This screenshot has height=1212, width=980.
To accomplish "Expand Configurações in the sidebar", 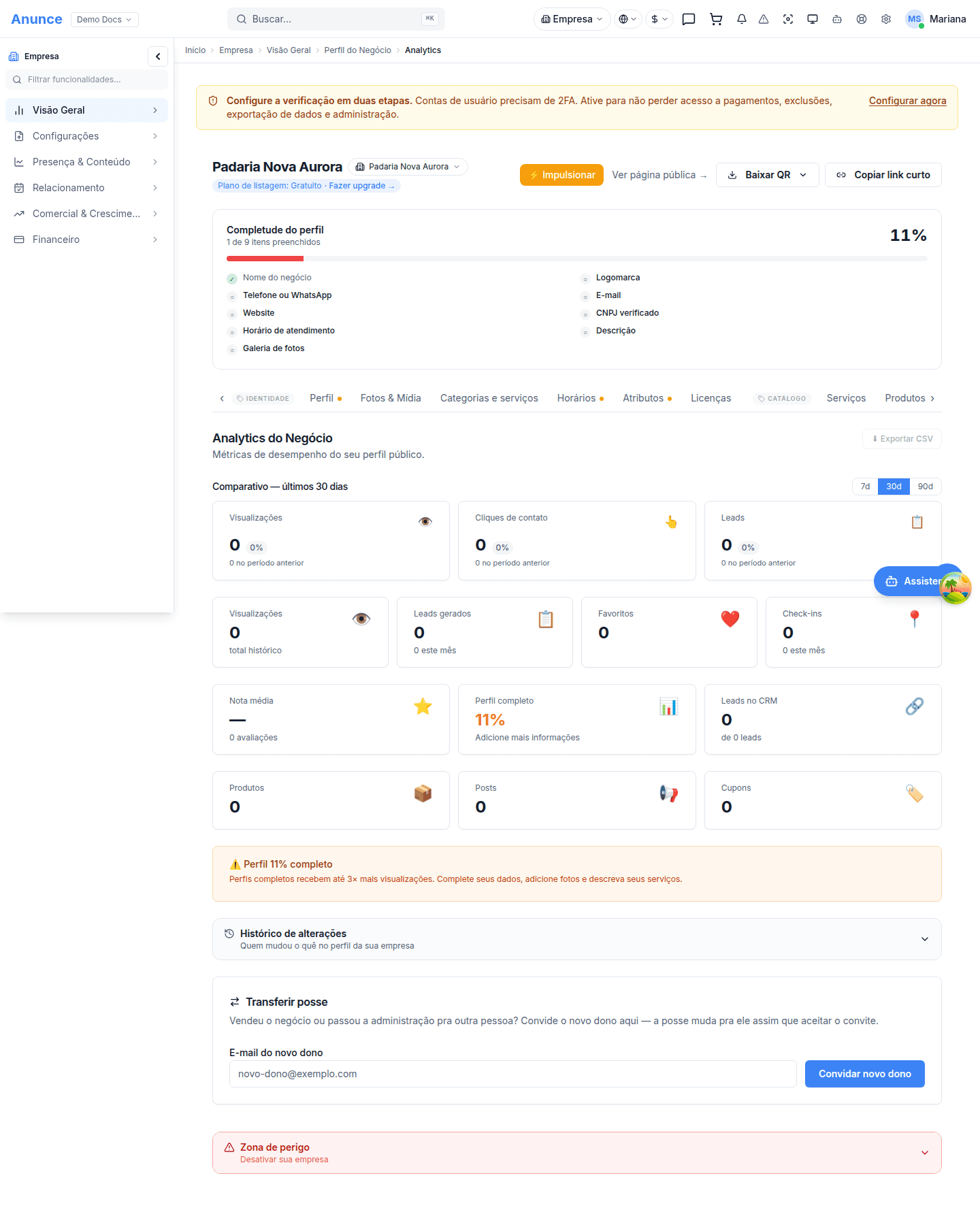I will [x=86, y=136].
